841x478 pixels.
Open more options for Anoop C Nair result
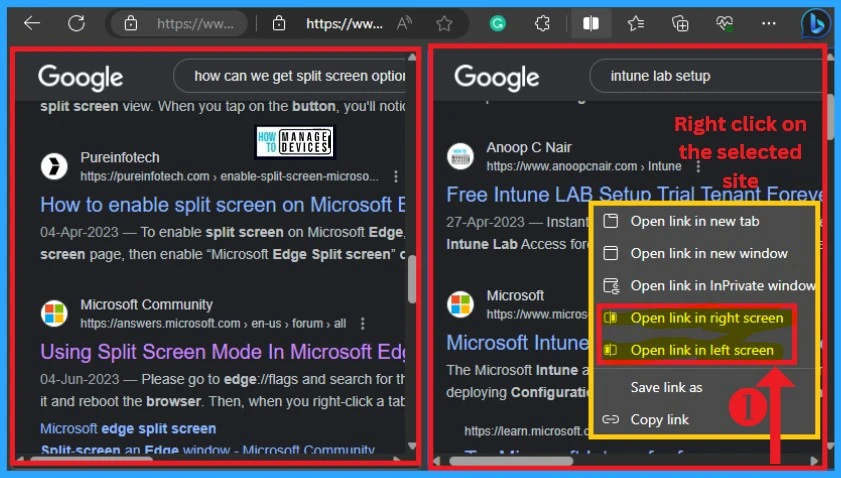698,166
